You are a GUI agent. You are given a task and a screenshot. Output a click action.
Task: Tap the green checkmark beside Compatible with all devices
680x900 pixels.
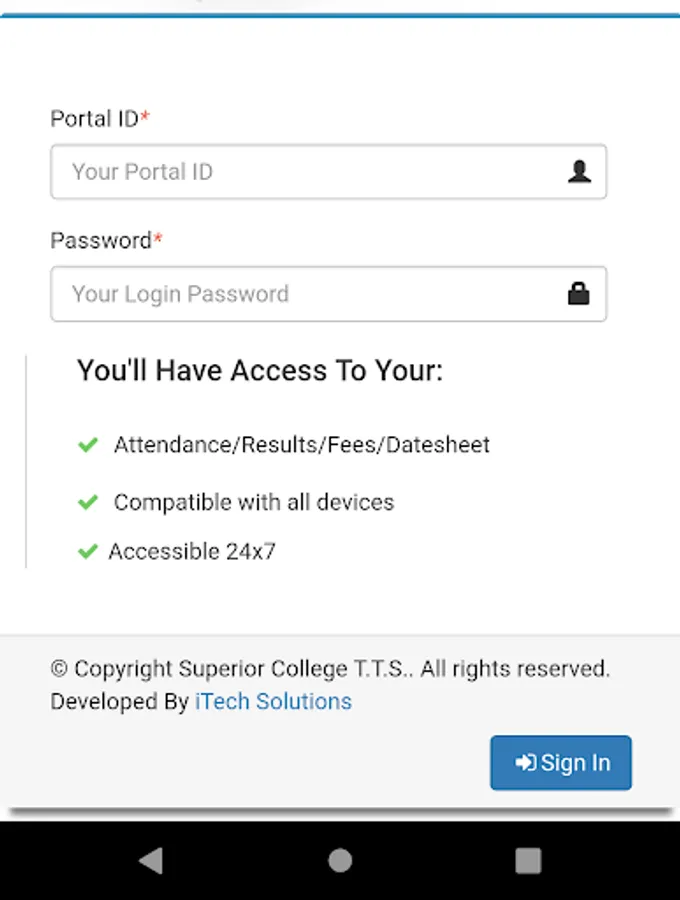tap(88, 502)
